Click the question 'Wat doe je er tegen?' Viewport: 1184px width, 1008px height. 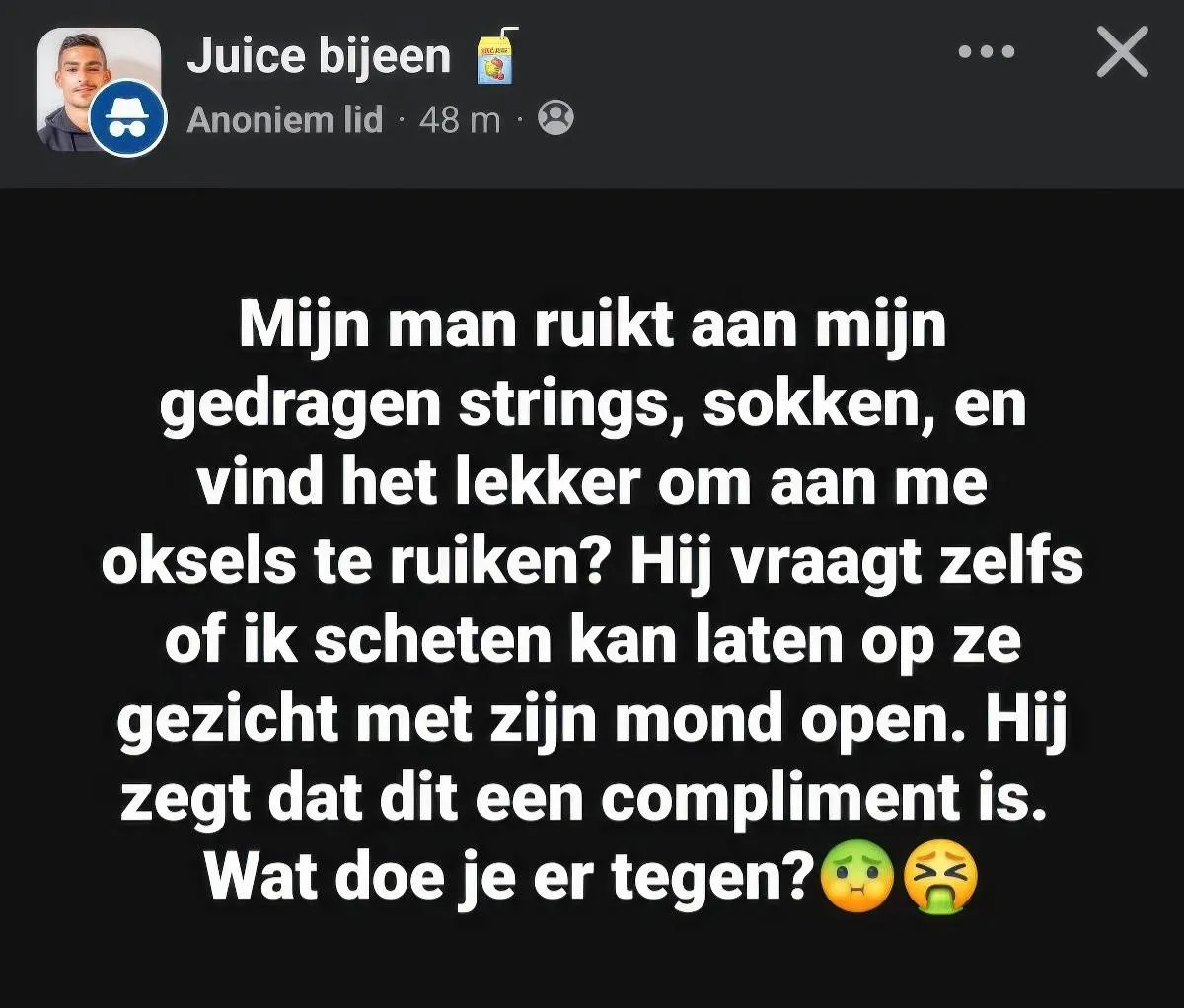509,877
